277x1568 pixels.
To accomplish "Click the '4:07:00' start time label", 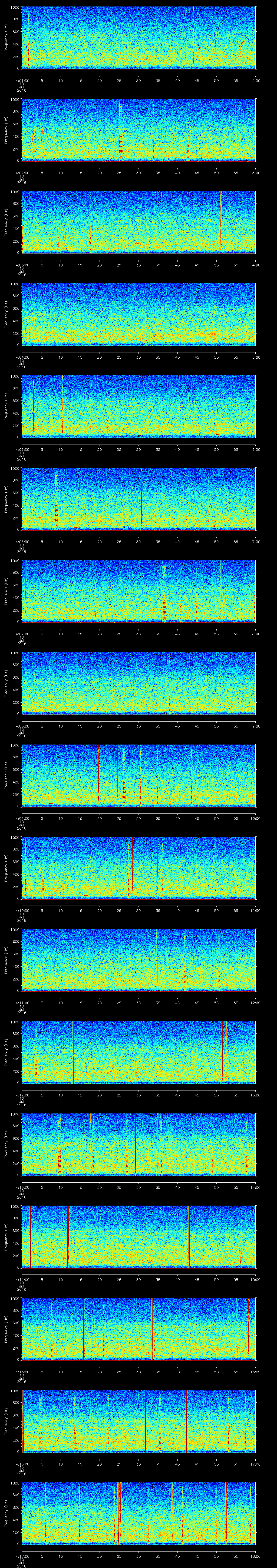I will pyautogui.click(x=22, y=634).
